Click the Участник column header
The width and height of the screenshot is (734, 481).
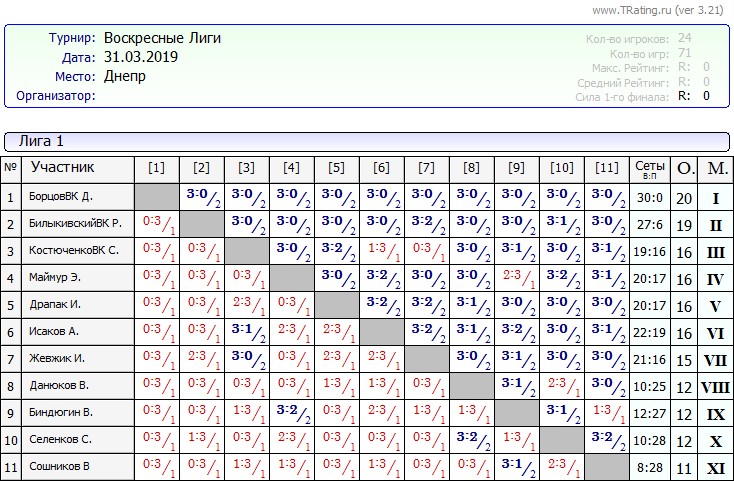click(x=63, y=167)
